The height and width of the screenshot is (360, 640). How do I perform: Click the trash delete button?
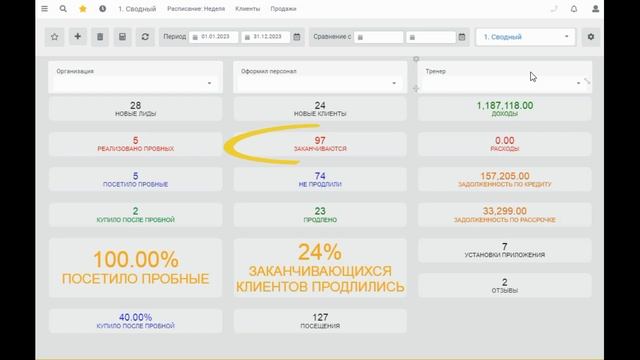click(x=100, y=37)
